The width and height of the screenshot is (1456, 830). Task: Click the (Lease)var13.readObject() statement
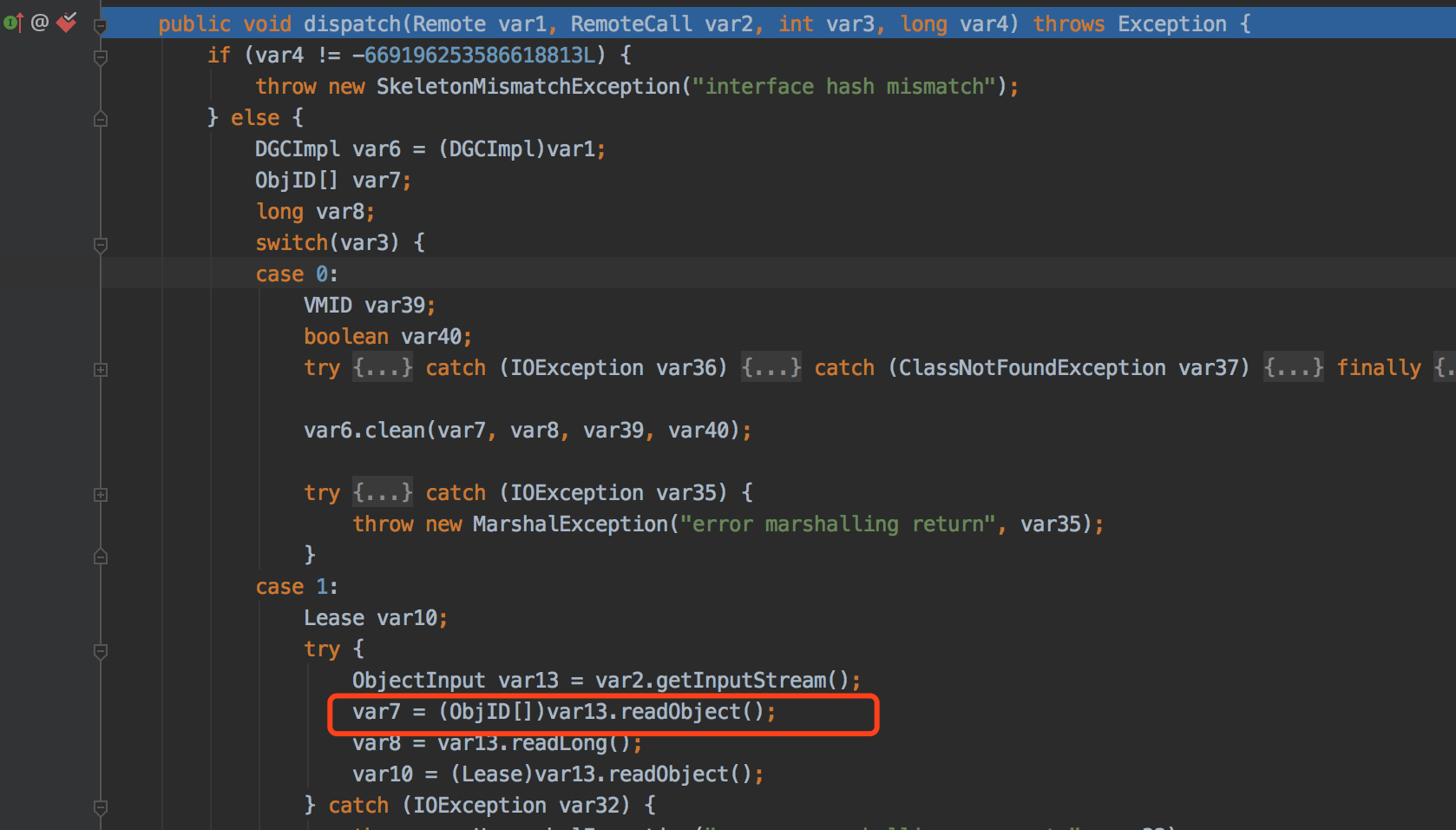(x=607, y=774)
